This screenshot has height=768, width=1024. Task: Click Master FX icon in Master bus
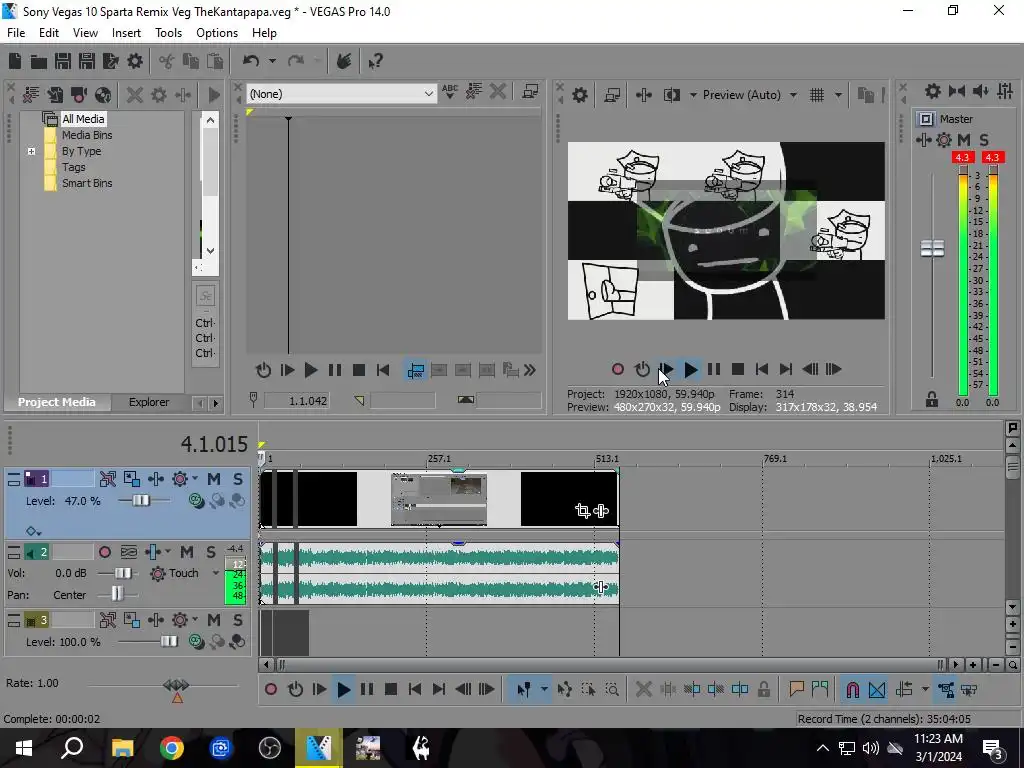(923, 140)
